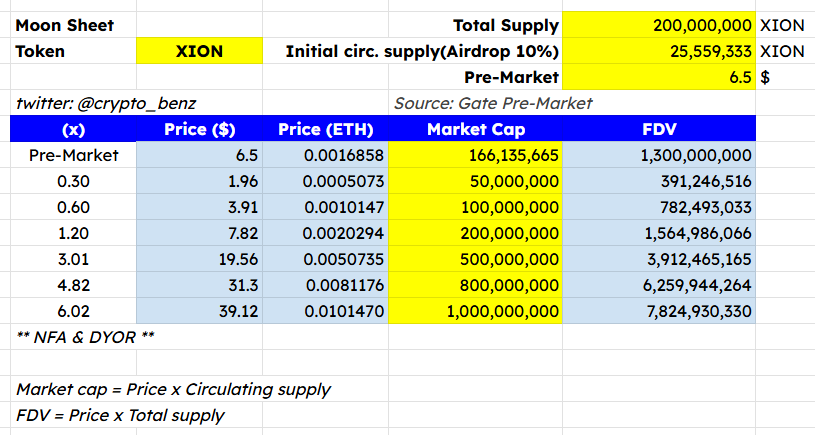815x435 pixels.
Task: Click the 1,564,986,066 FDV cell
Action: pos(659,233)
